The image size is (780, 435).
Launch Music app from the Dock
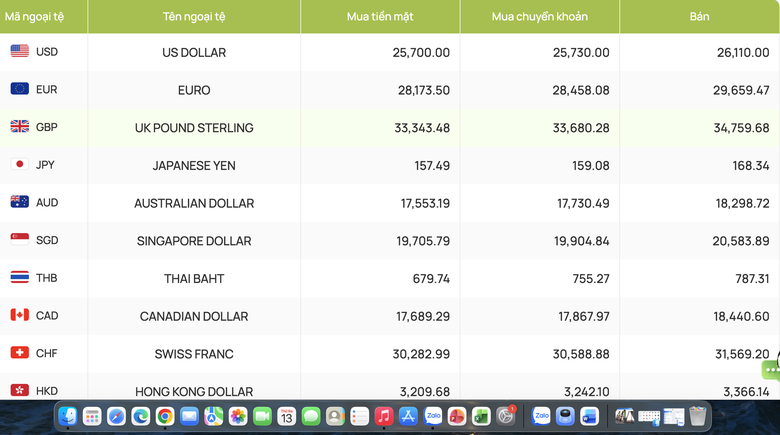(384, 416)
